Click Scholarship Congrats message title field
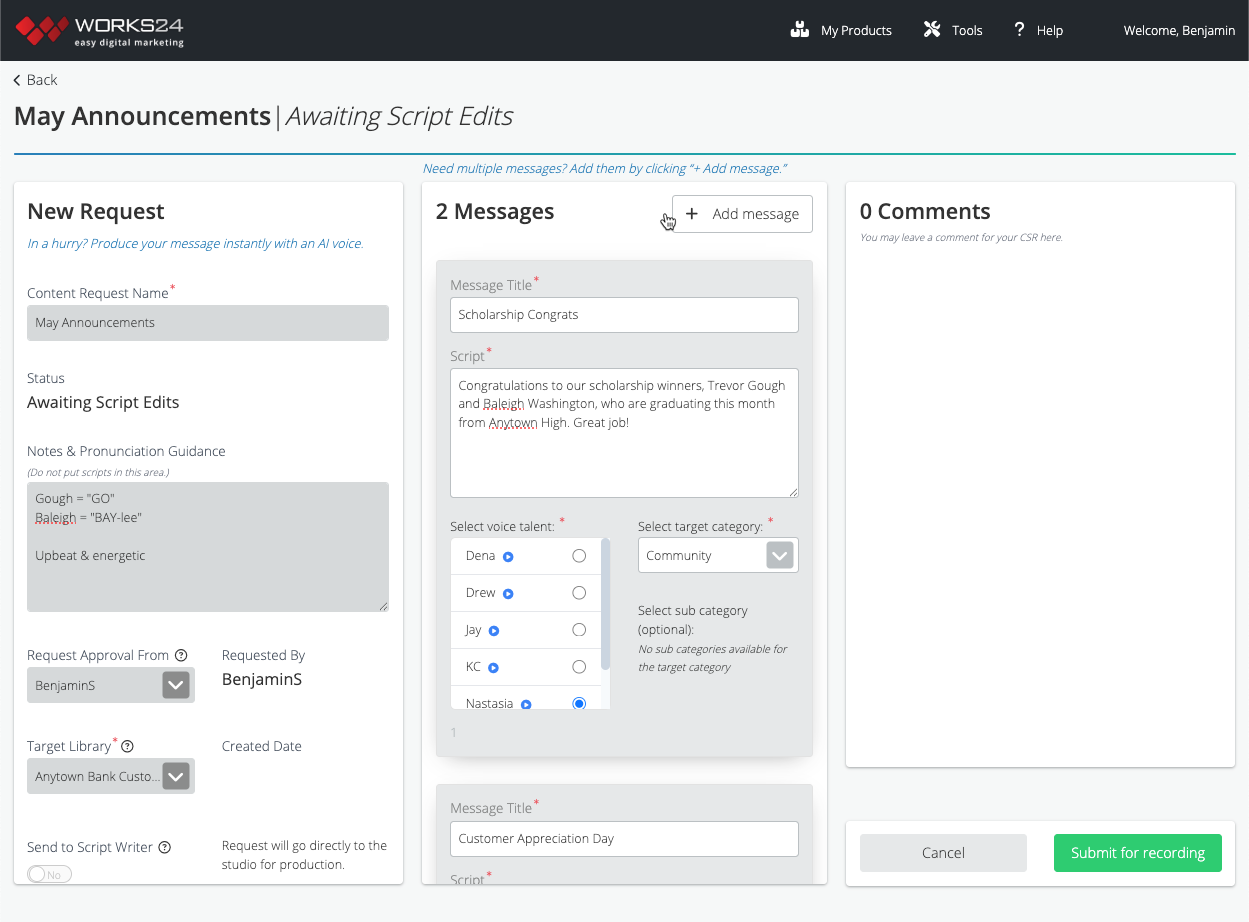This screenshot has width=1249, height=922. click(x=624, y=315)
